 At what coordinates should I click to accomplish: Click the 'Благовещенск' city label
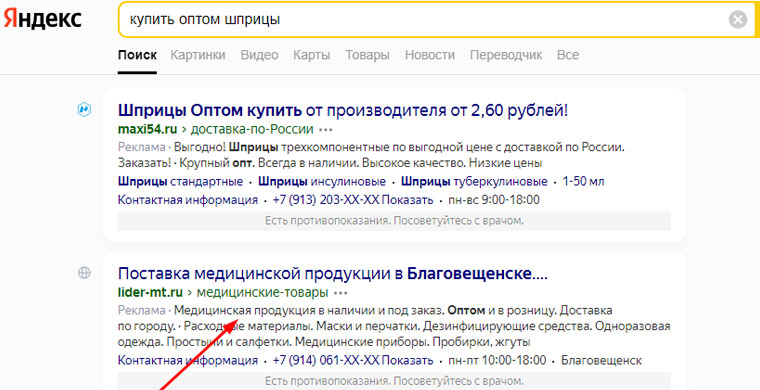pyautogui.click(x=601, y=360)
